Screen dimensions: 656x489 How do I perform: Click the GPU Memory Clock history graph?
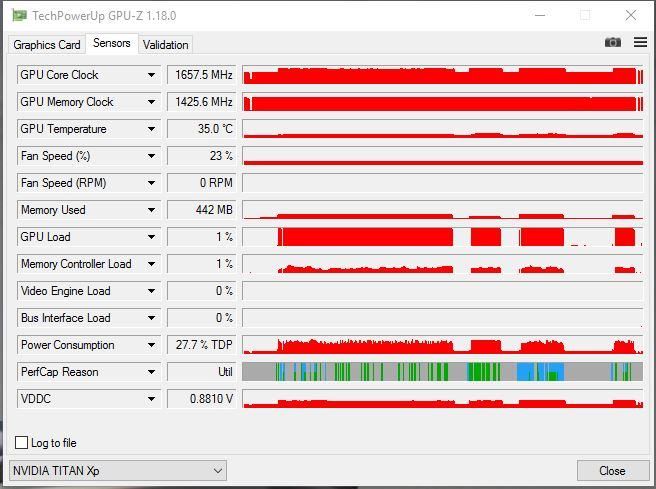[x=443, y=102]
